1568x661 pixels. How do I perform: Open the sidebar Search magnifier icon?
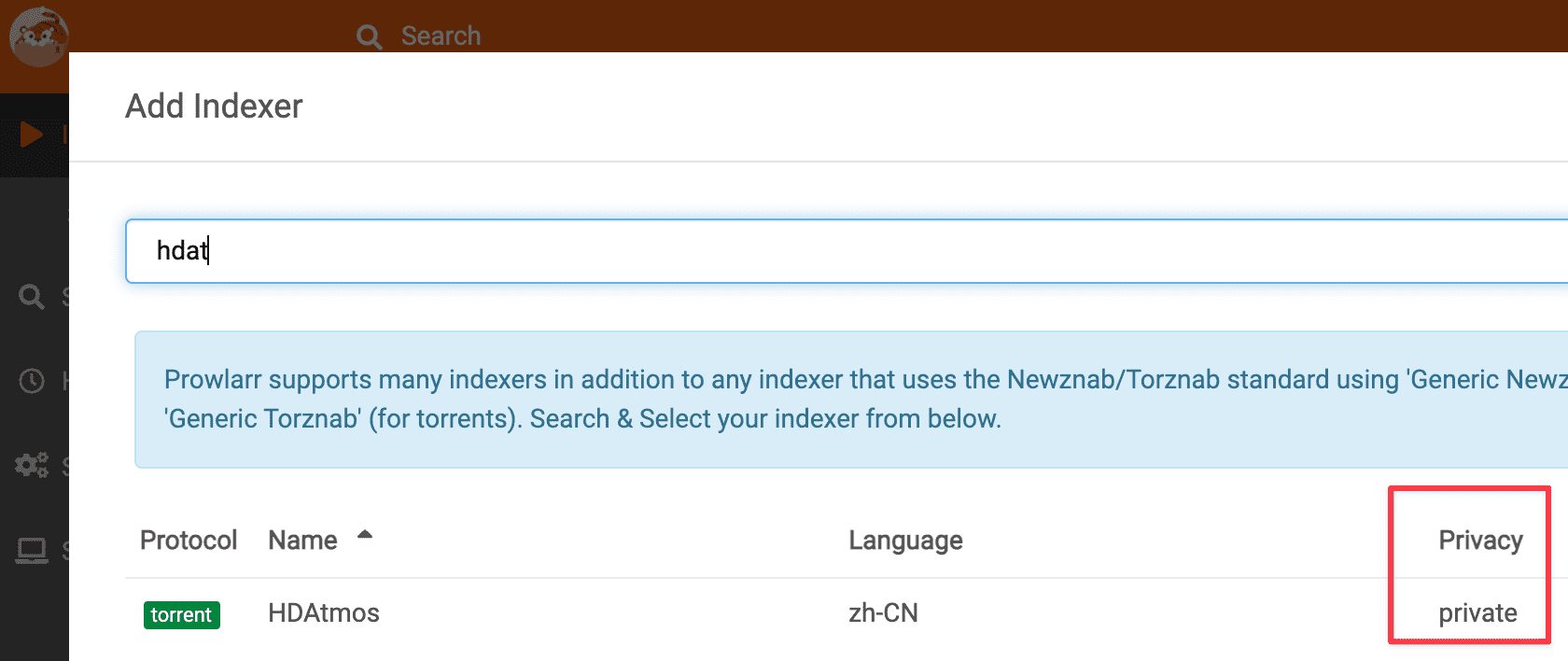32,297
